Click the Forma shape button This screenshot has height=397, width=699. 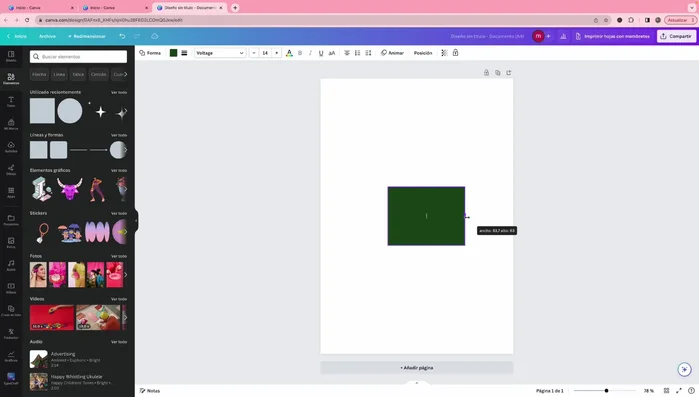(150, 53)
